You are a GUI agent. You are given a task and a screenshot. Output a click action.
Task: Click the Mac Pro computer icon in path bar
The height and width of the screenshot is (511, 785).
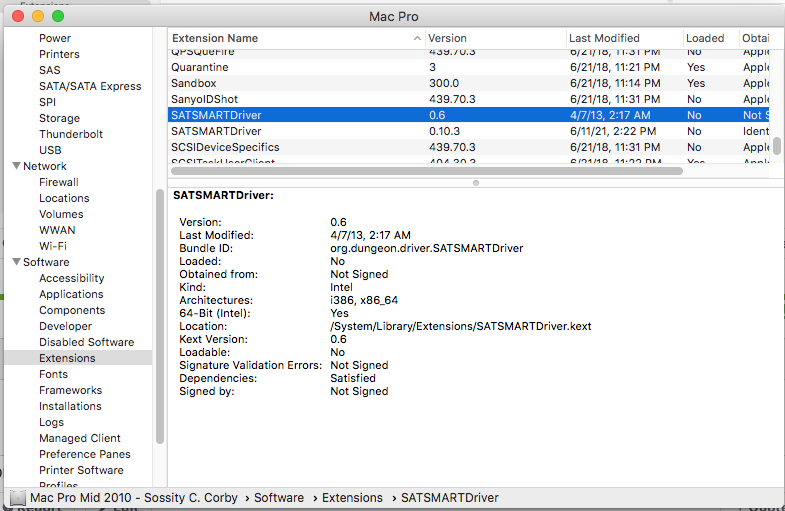18,498
